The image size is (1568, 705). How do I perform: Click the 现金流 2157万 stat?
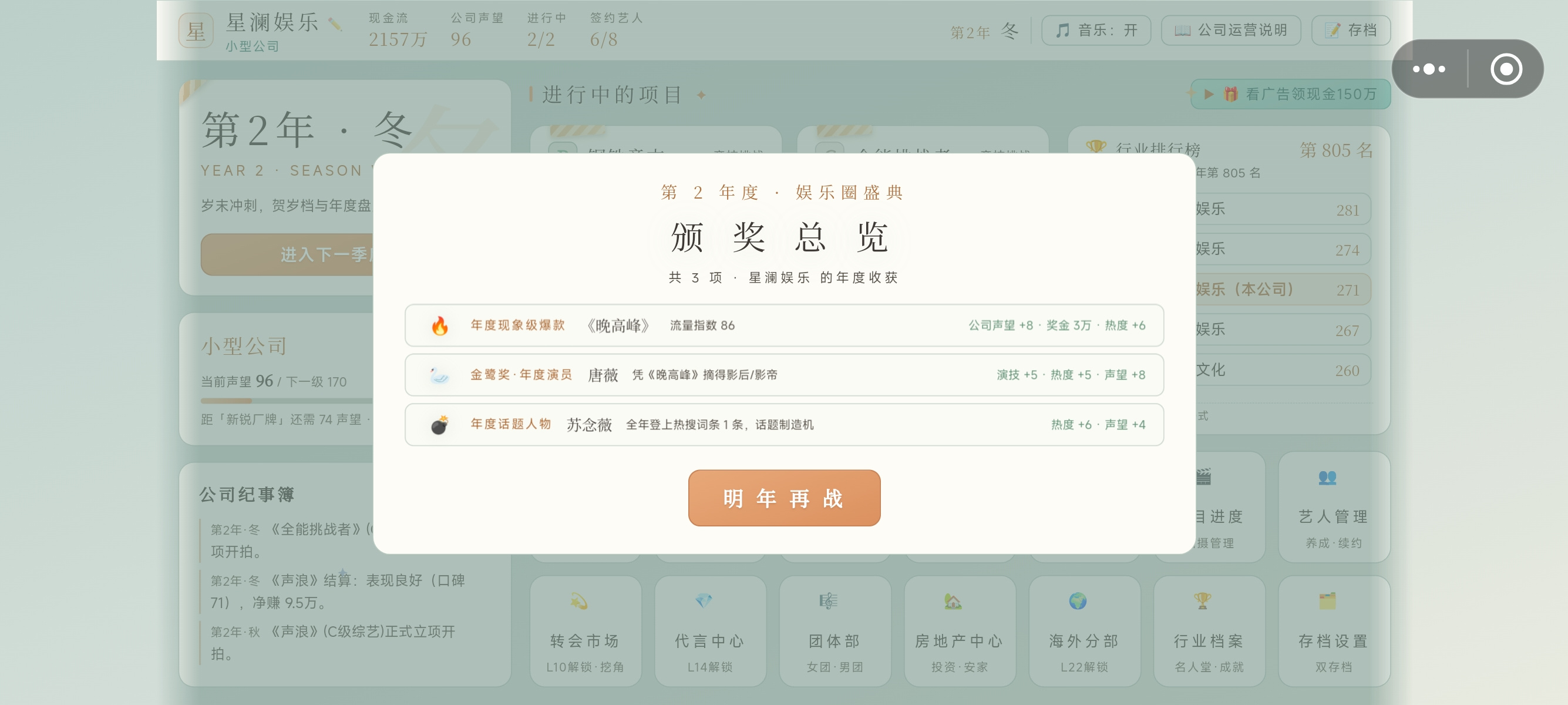click(398, 31)
